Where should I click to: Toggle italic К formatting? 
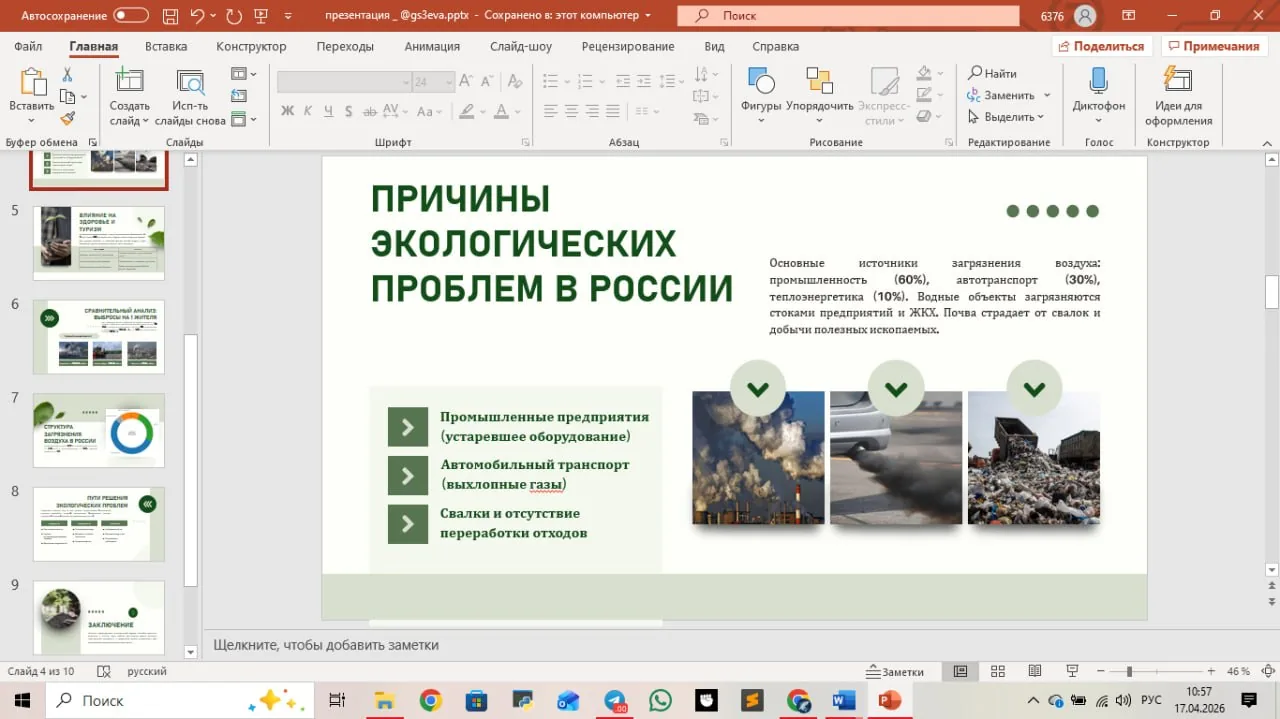[309, 111]
